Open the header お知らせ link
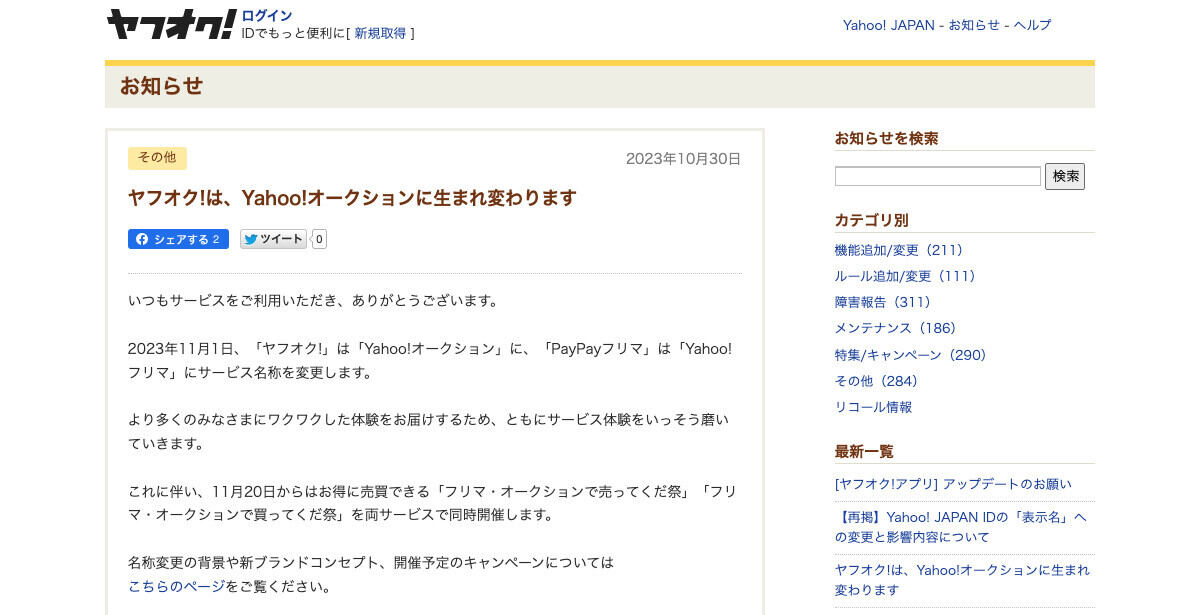 [974, 25]
